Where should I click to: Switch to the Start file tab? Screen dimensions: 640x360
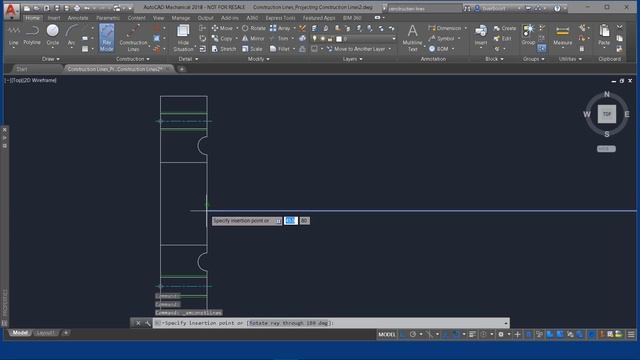click(x=22, y=69)
